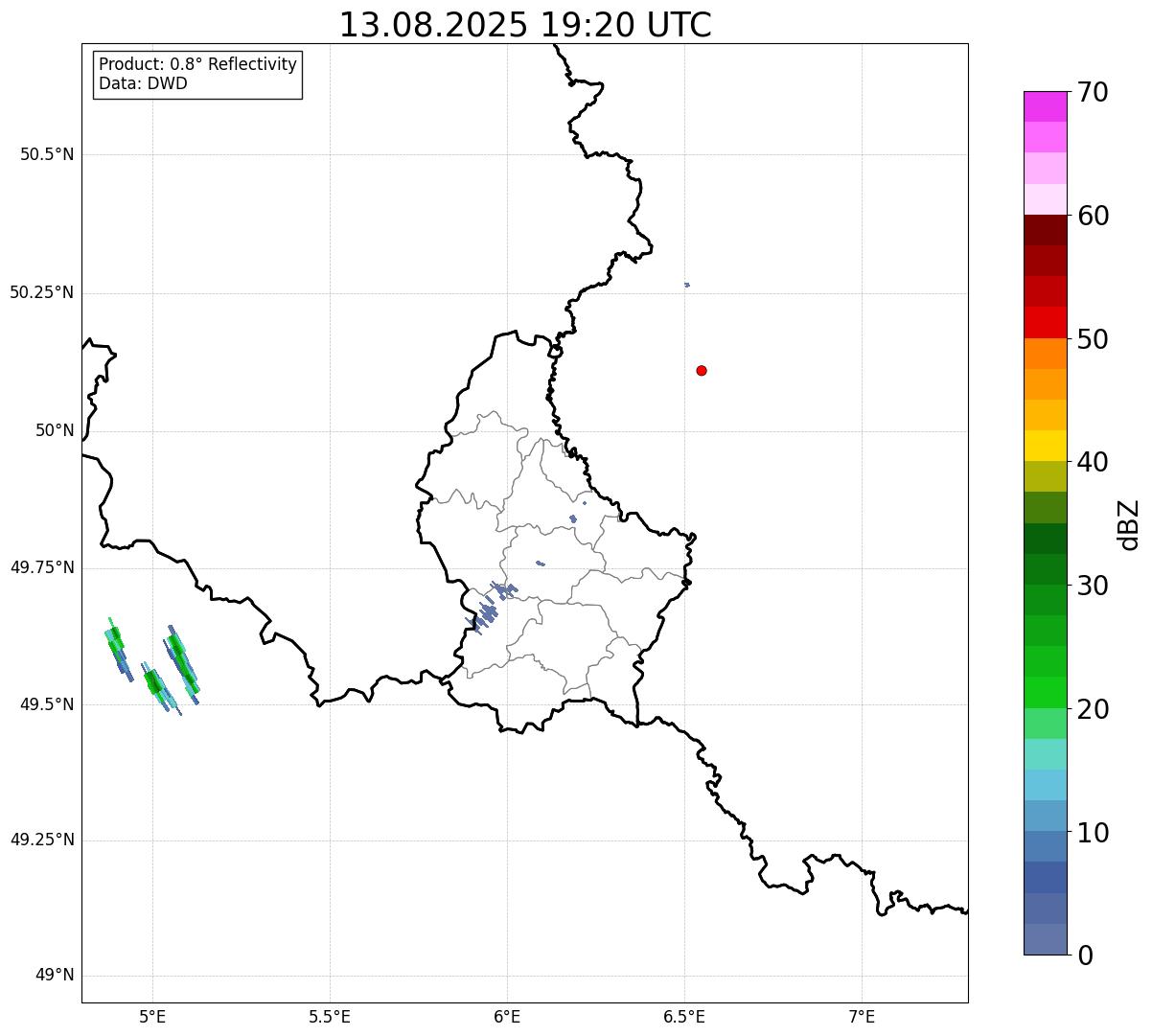Viewport: 1152px width, 1036px height.
Task: Click the dark maroon swatch just below 60
Action: 1045,230
